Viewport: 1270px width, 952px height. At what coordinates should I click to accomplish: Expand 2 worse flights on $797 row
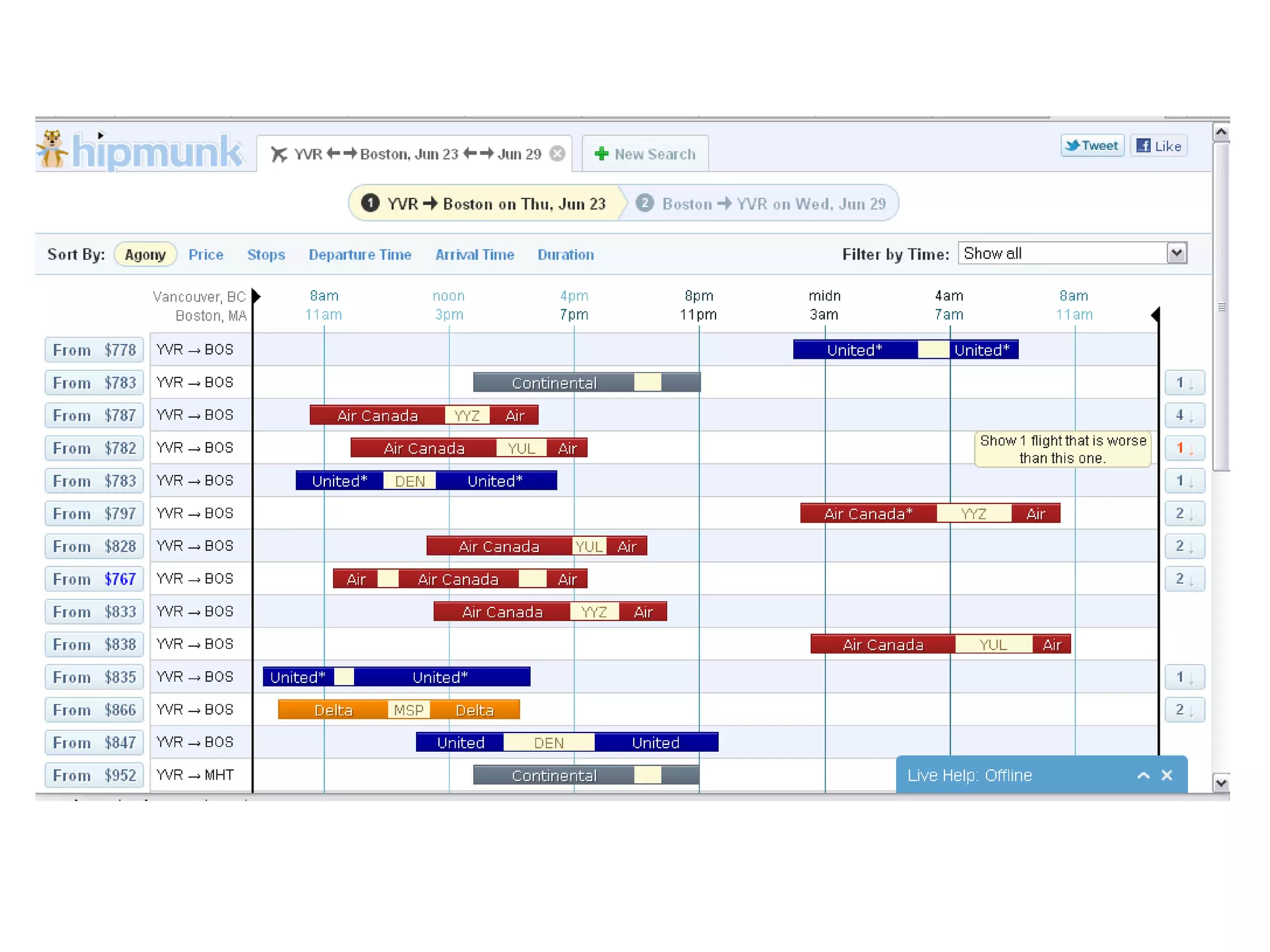pos(1184,514)
